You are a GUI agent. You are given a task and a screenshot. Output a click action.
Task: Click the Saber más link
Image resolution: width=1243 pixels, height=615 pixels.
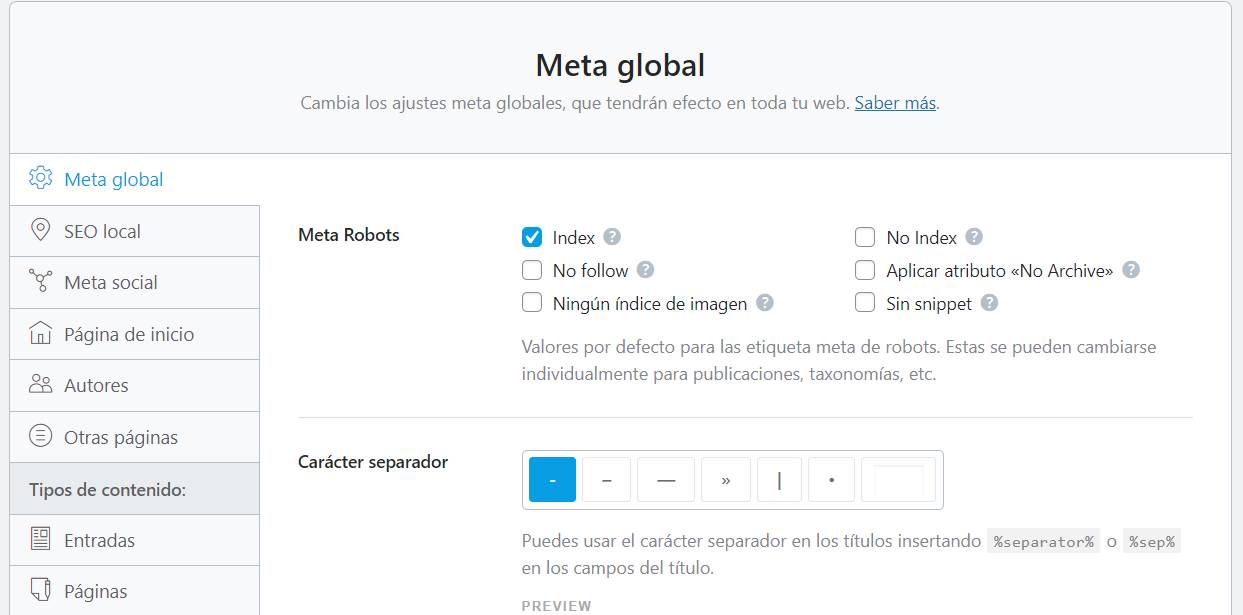point(894,103)
